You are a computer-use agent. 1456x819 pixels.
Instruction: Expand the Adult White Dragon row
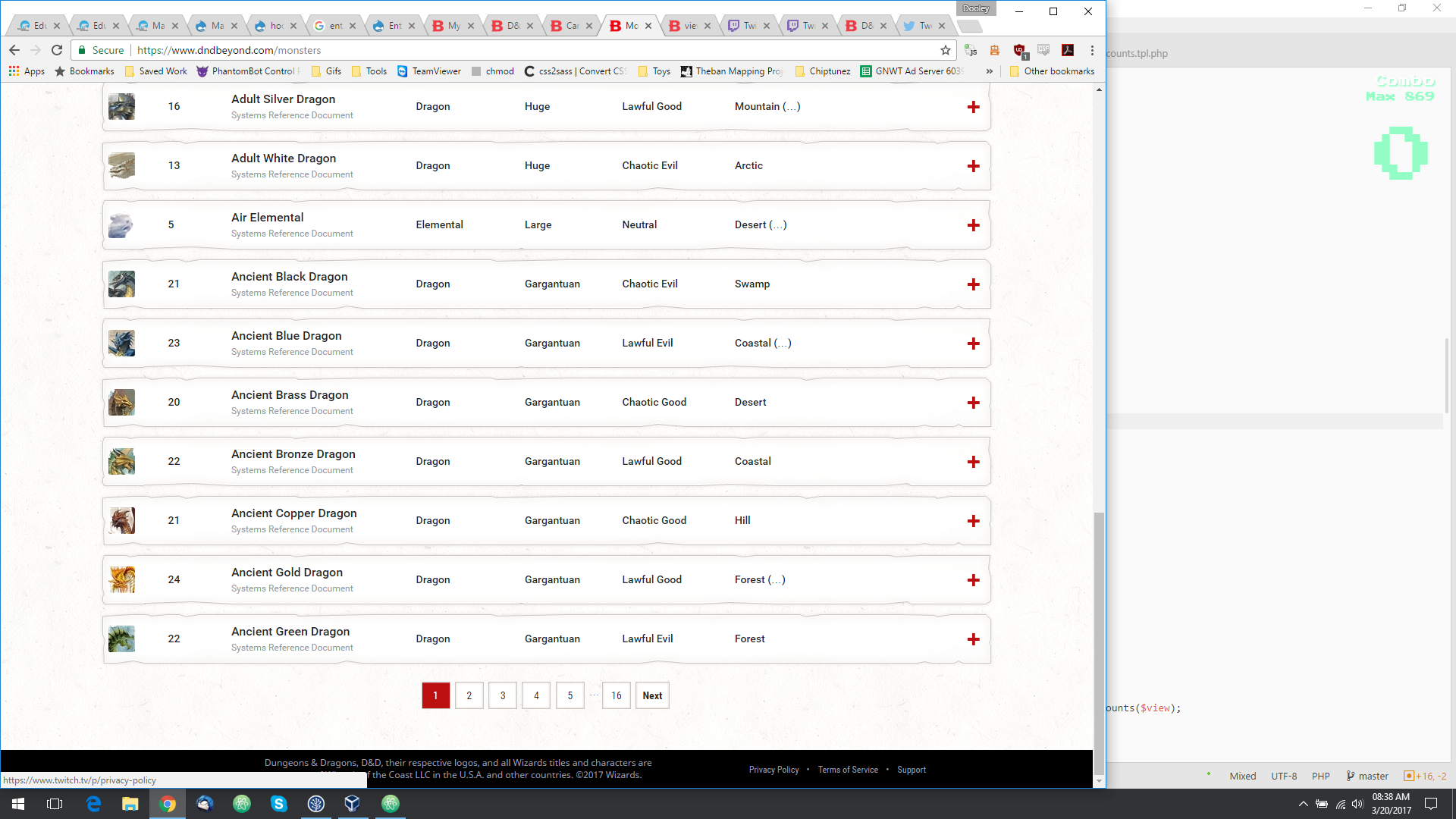coord(974,166)
